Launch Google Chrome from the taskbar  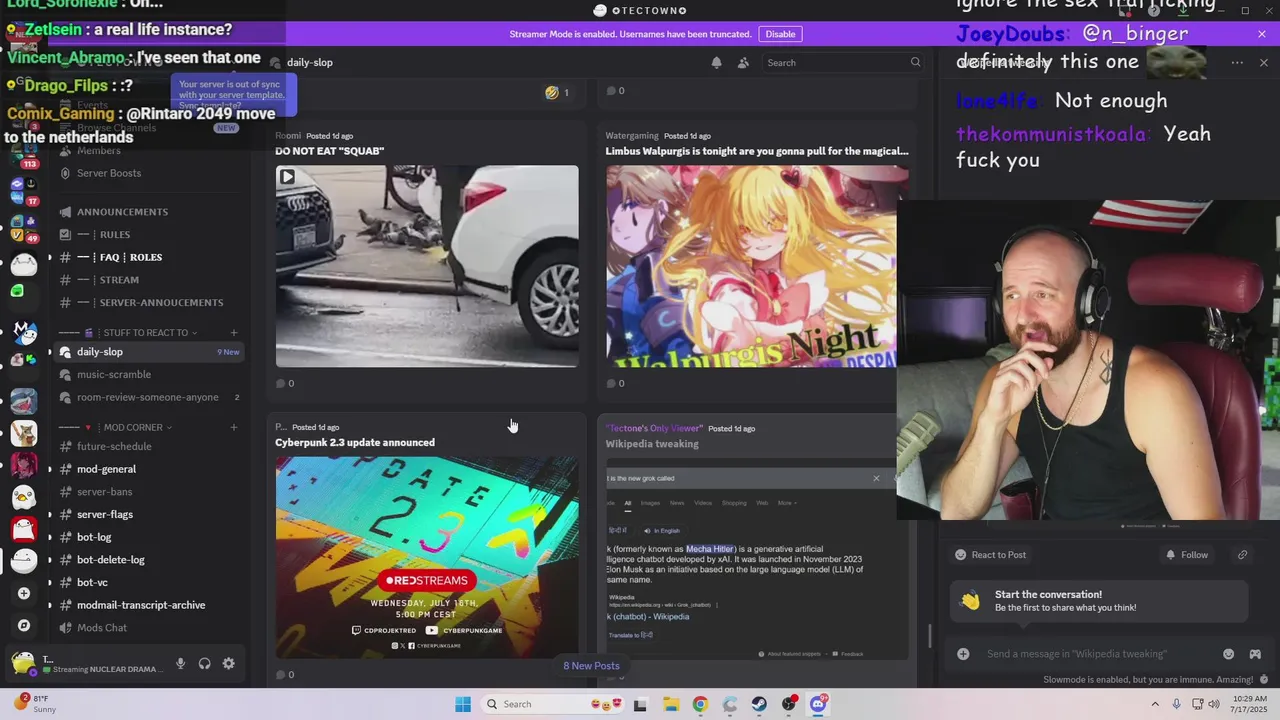pyautogui.click(x=700, y=704)
